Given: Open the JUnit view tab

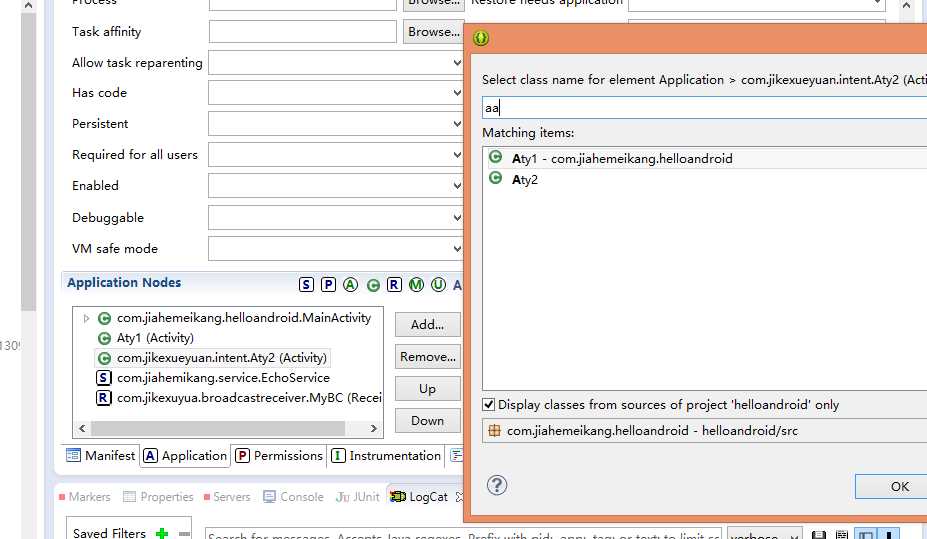Looking at the screenshot, I should 358,497.
